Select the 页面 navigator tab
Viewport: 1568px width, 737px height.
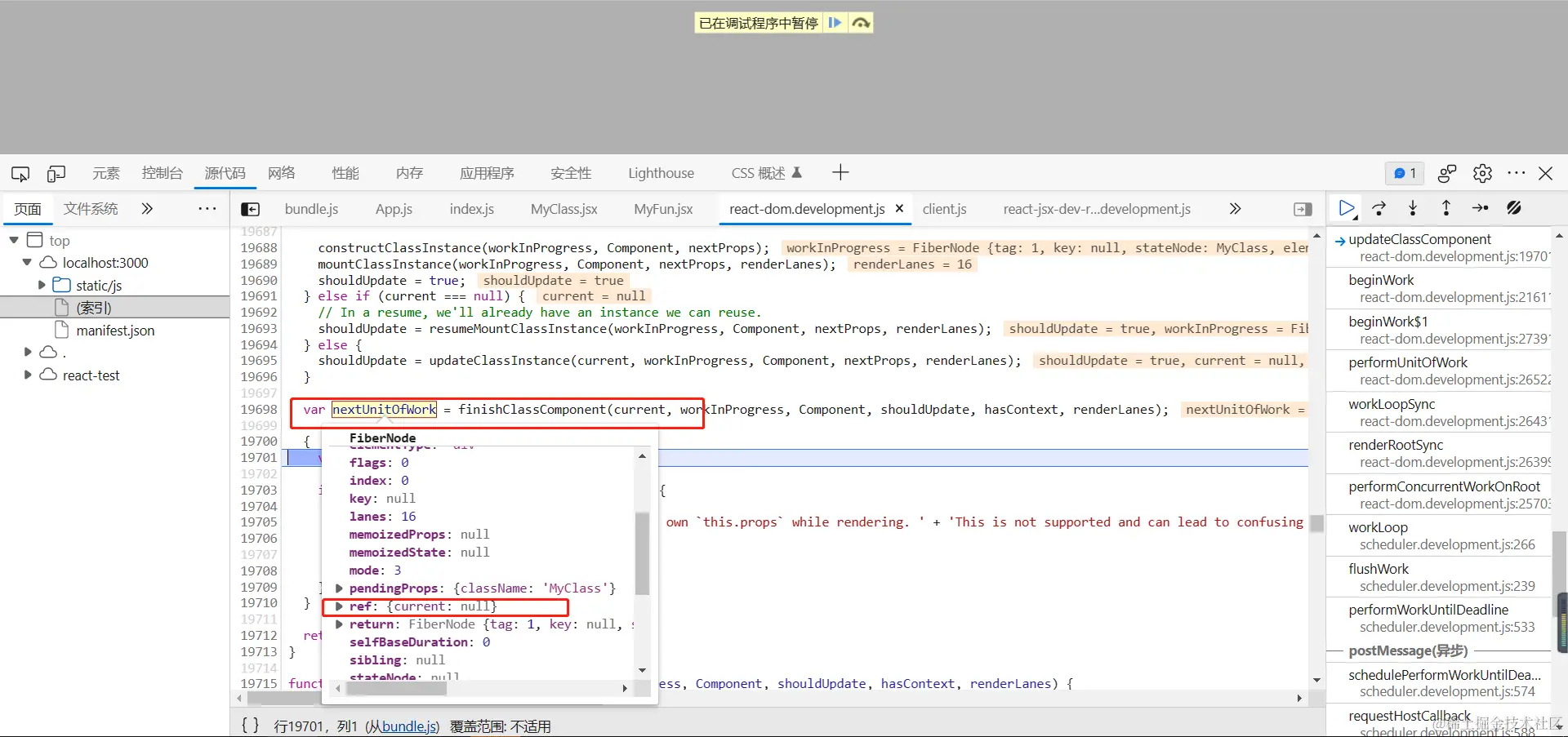coord(27,209)
